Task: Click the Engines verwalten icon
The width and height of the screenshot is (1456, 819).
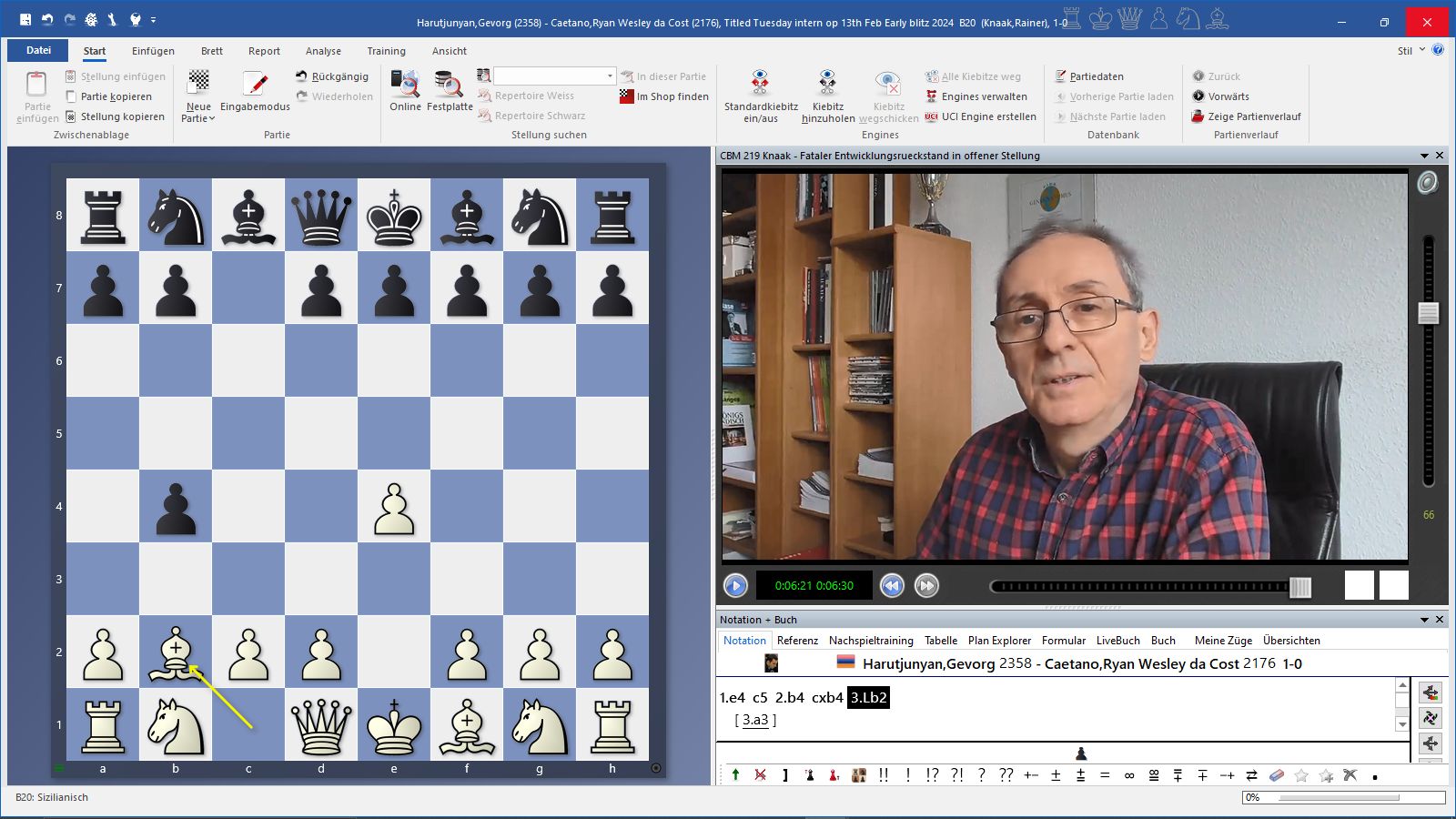Action: pos(932,96)
